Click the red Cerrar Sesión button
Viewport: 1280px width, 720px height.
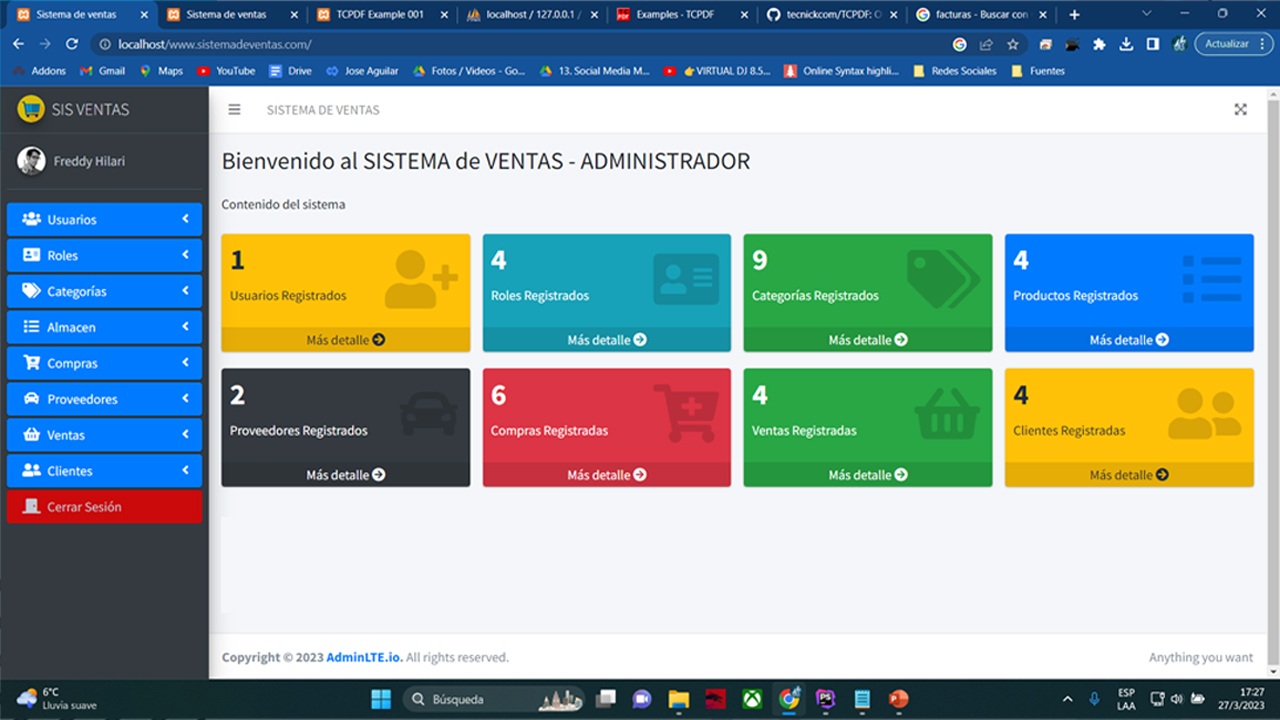(104, 507)
